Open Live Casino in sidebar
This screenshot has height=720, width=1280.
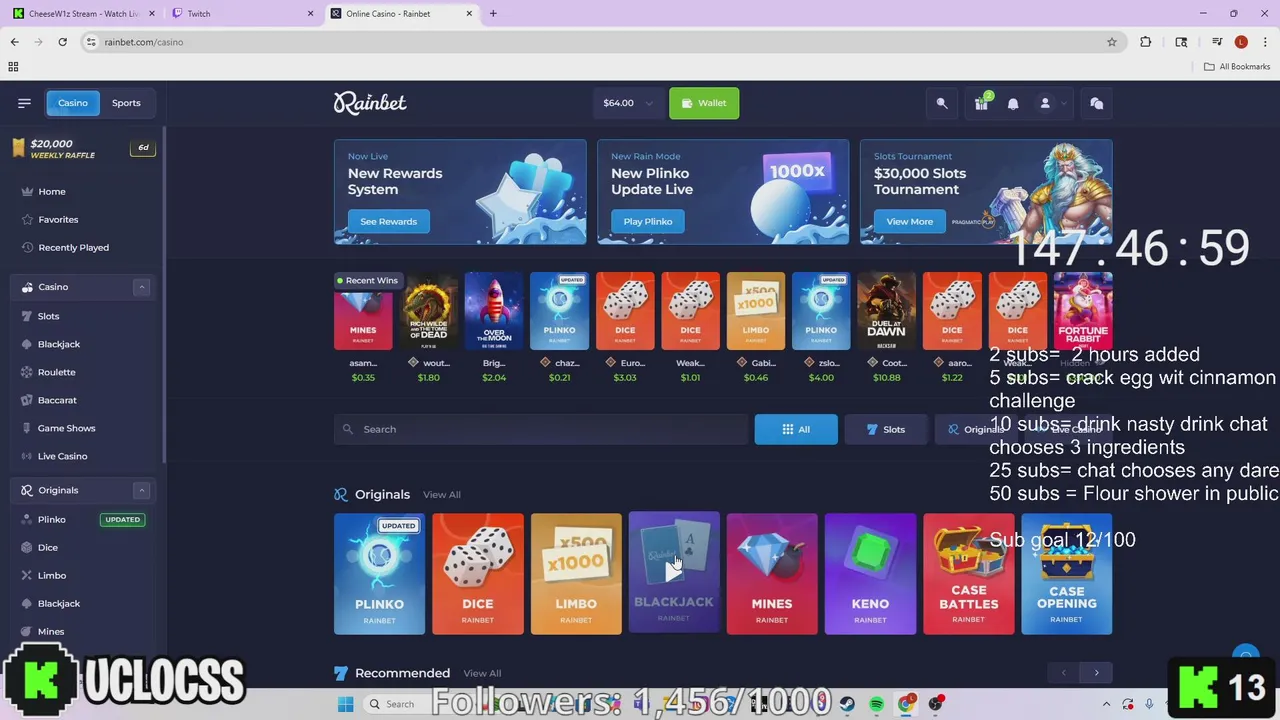62,456
